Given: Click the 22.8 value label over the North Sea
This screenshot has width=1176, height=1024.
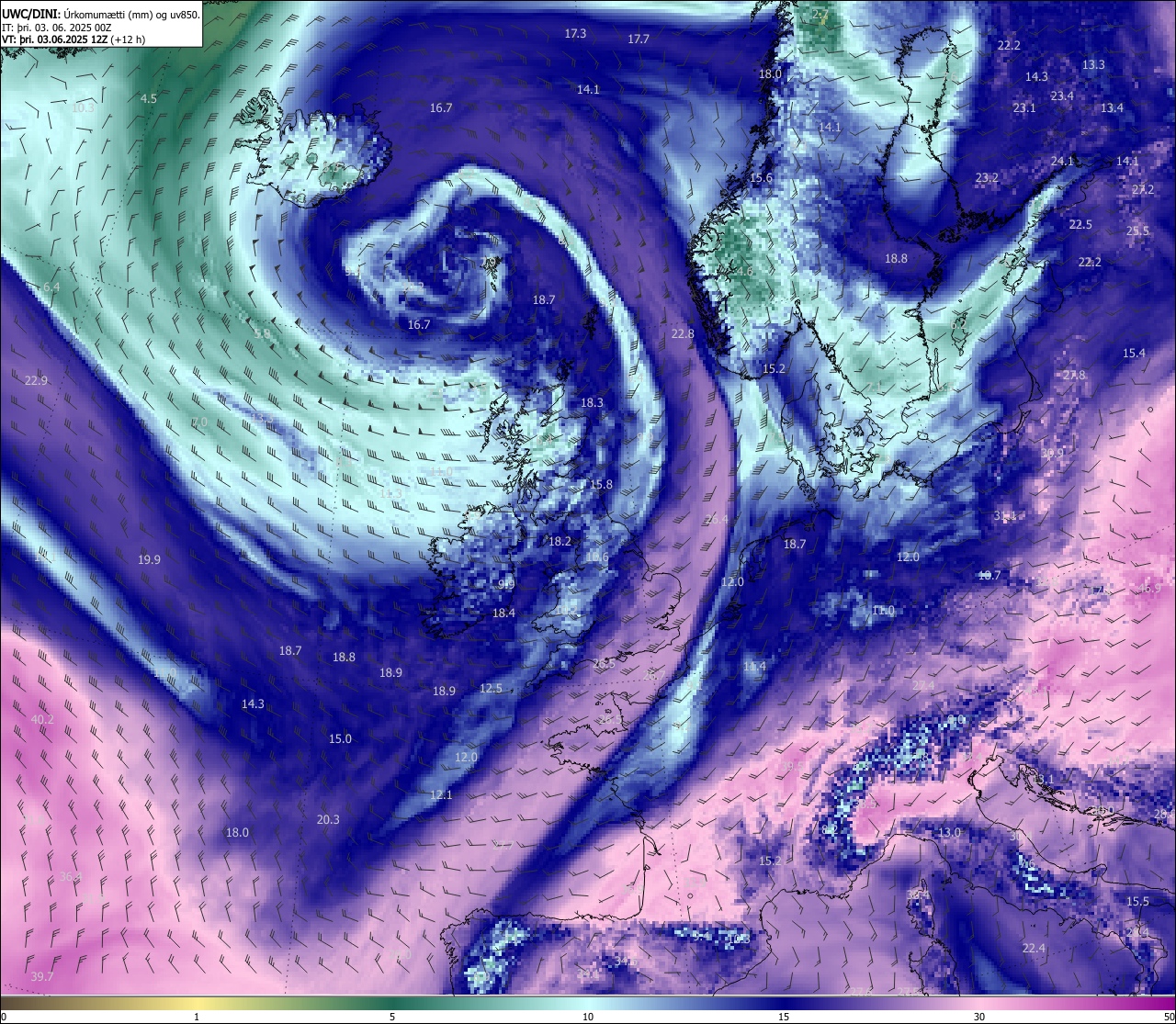Looking at the screenshot, I should (683, 334).
